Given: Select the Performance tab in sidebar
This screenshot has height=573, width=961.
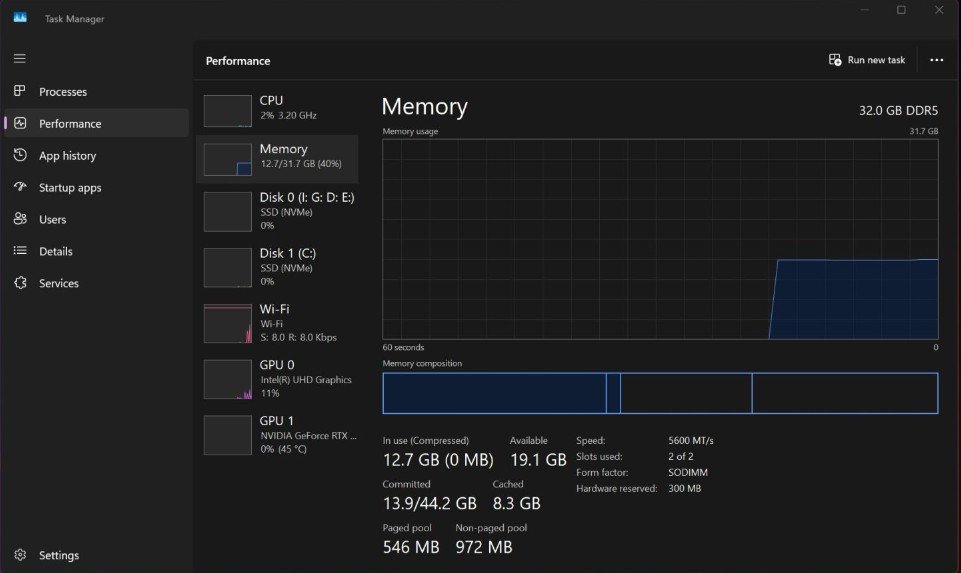Looking at the screenshot, I should click(97, 123).
